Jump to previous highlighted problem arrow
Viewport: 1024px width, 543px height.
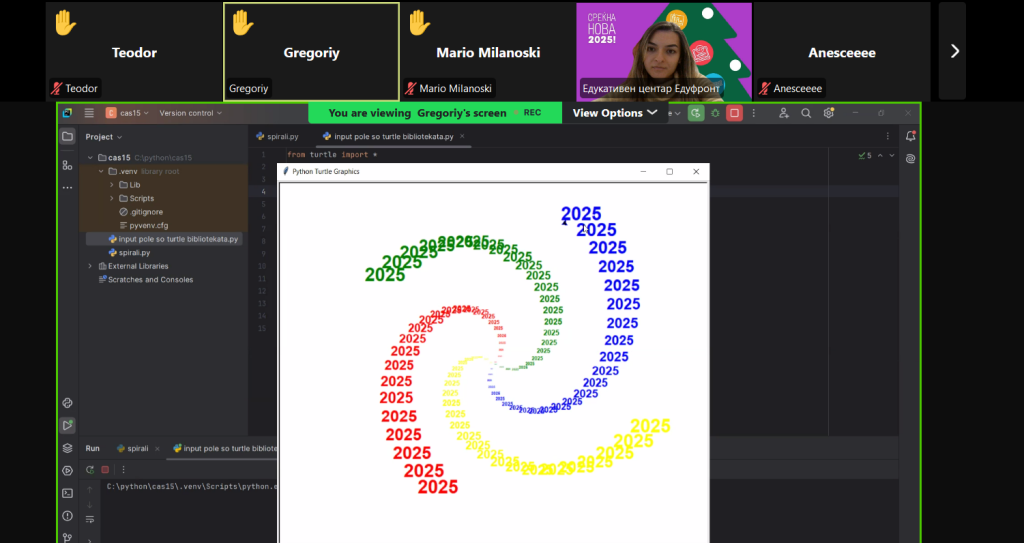(x=880, y=156)
